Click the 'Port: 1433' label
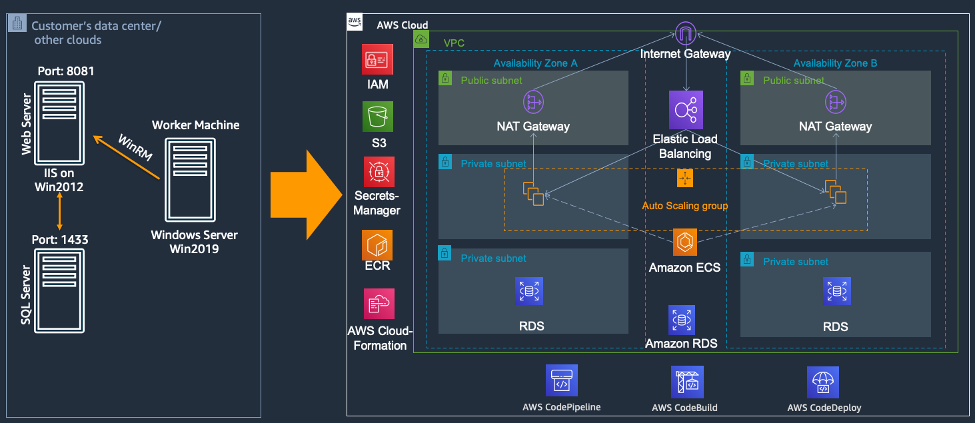Image resolution: width=977 pixels, height=424 pixels. 60,239
